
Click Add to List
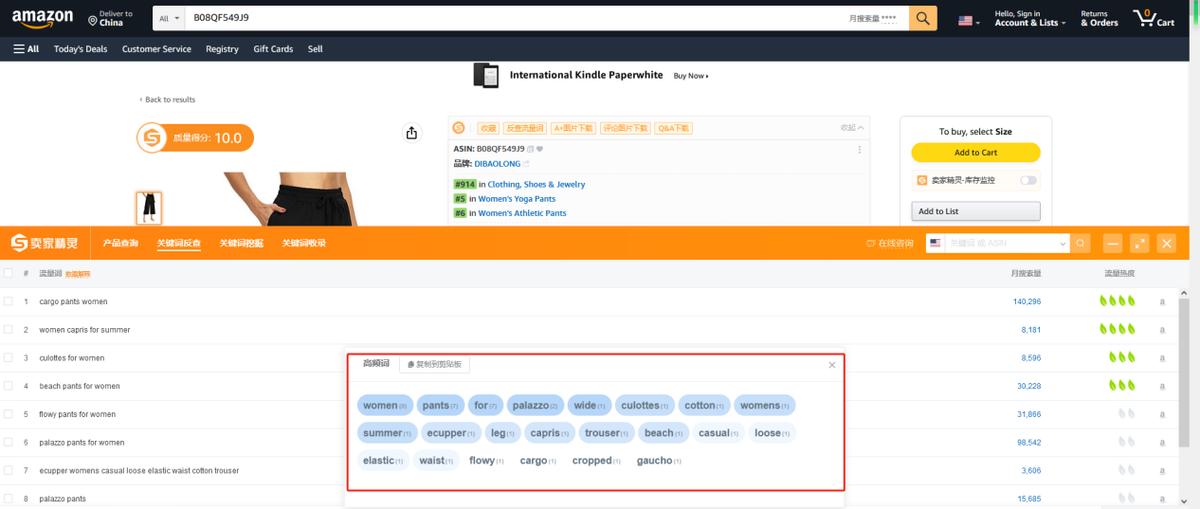(x=975, y=211)
